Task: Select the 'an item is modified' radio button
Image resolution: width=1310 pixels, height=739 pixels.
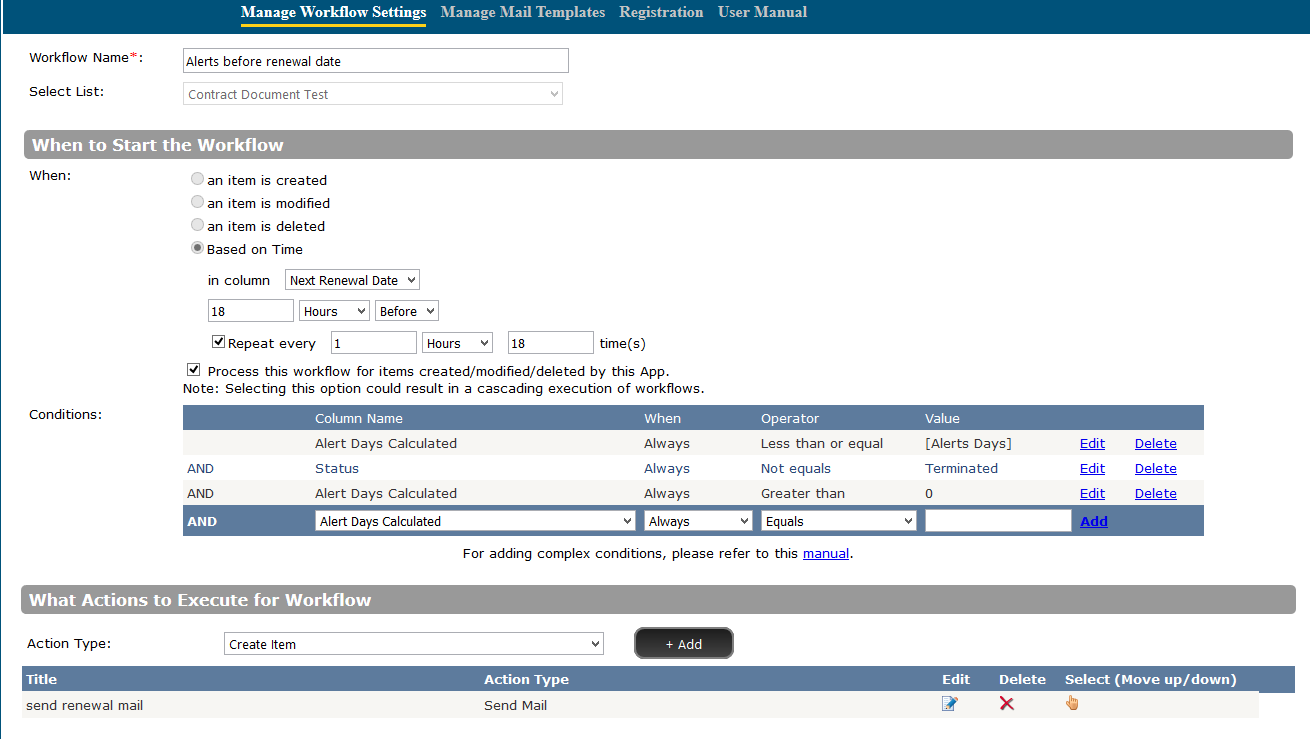Action: (x=198, y=203)
